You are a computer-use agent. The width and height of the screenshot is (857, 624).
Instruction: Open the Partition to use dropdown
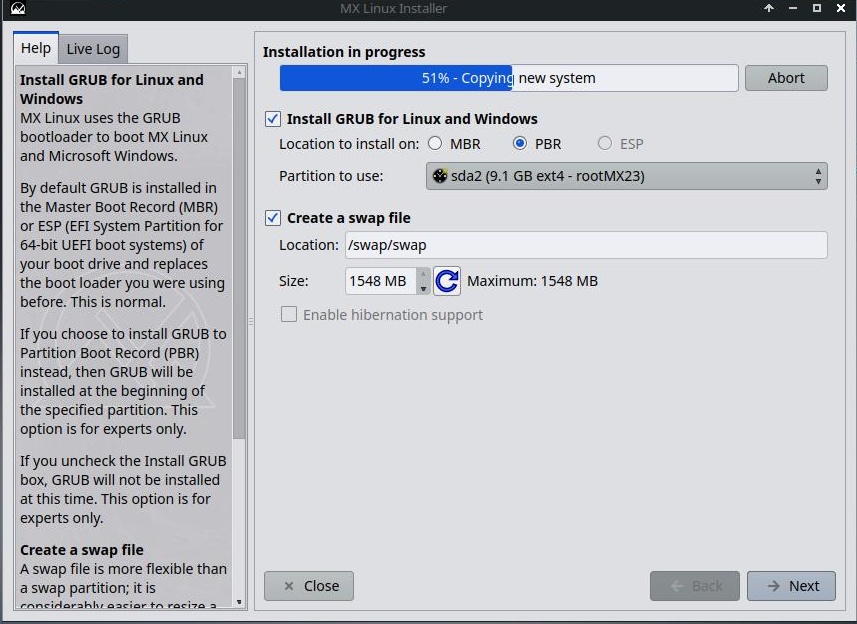click(x=626, y=176)
